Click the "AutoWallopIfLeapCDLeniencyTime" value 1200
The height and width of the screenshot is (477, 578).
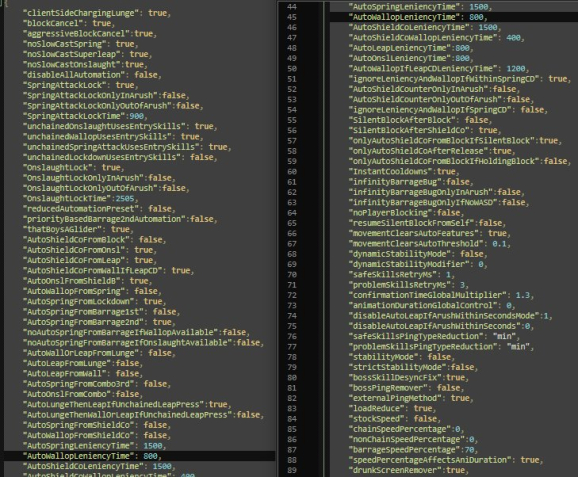click(x=516, y=69)
